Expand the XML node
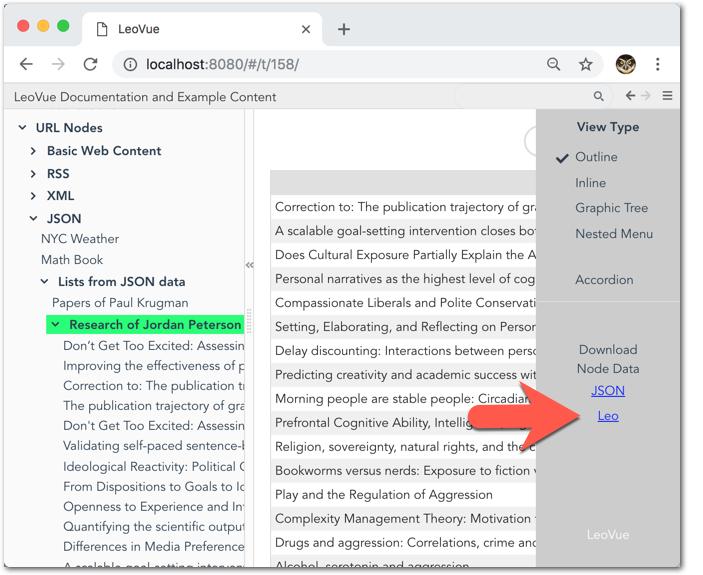 click(33, 196)
